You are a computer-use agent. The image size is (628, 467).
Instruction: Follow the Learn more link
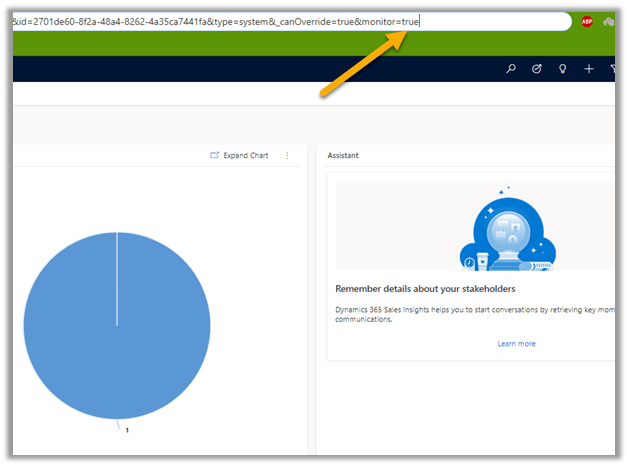pos(516,344)
